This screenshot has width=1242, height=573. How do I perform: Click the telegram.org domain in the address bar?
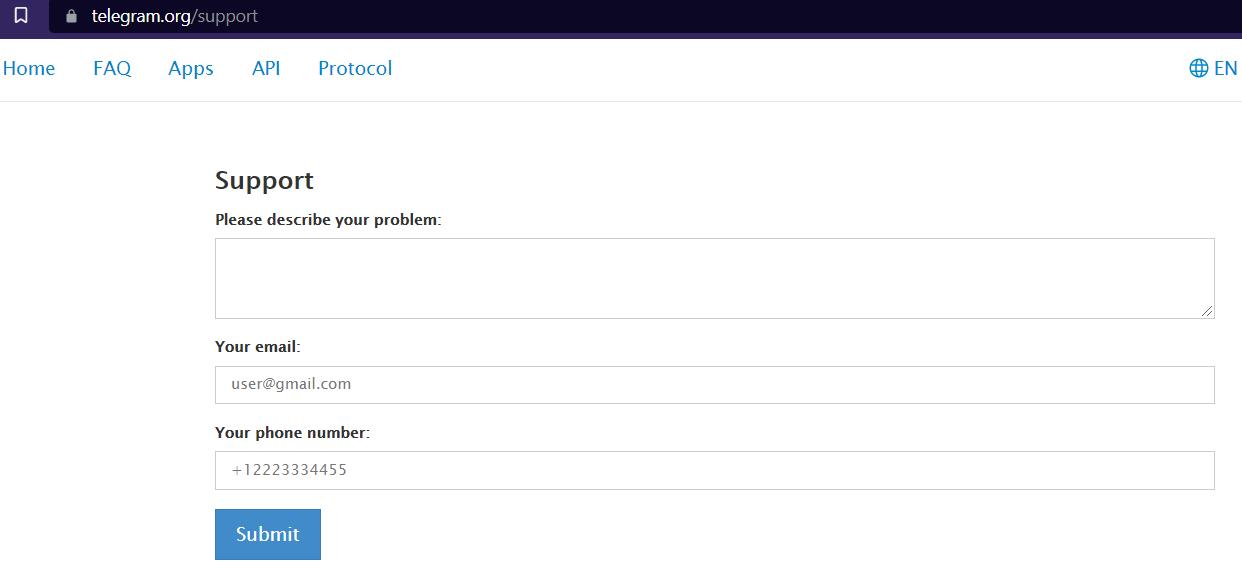[x=141, y=16]
